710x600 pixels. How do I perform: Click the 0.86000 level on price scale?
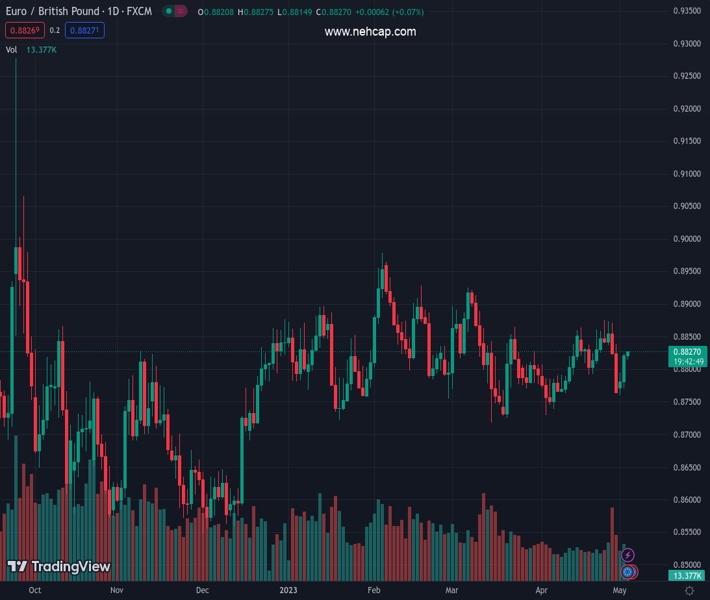(x=686, y=500)
